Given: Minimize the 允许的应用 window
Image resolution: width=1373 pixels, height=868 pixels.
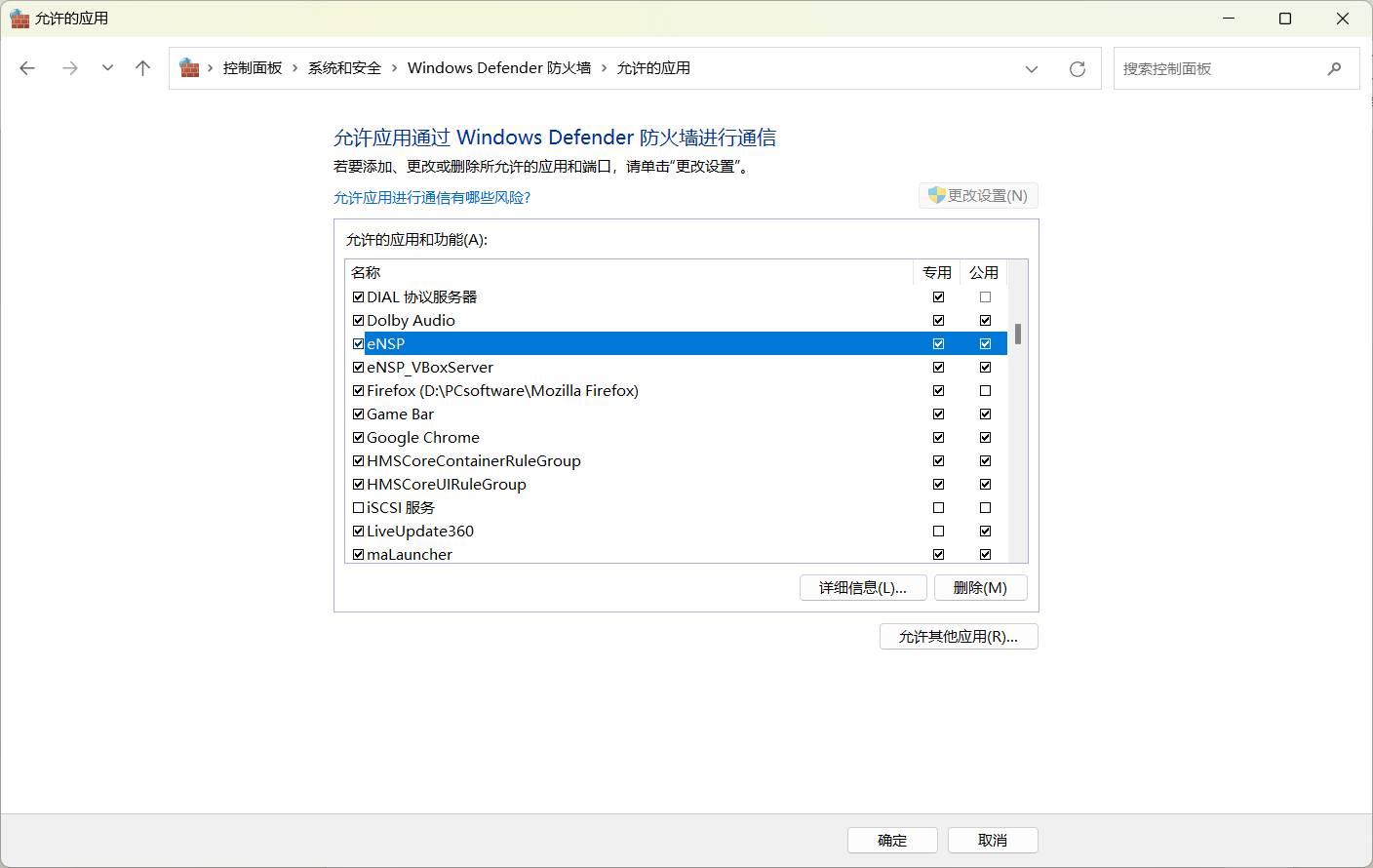Looking at the screenshot, I should tap(1228, 19).
